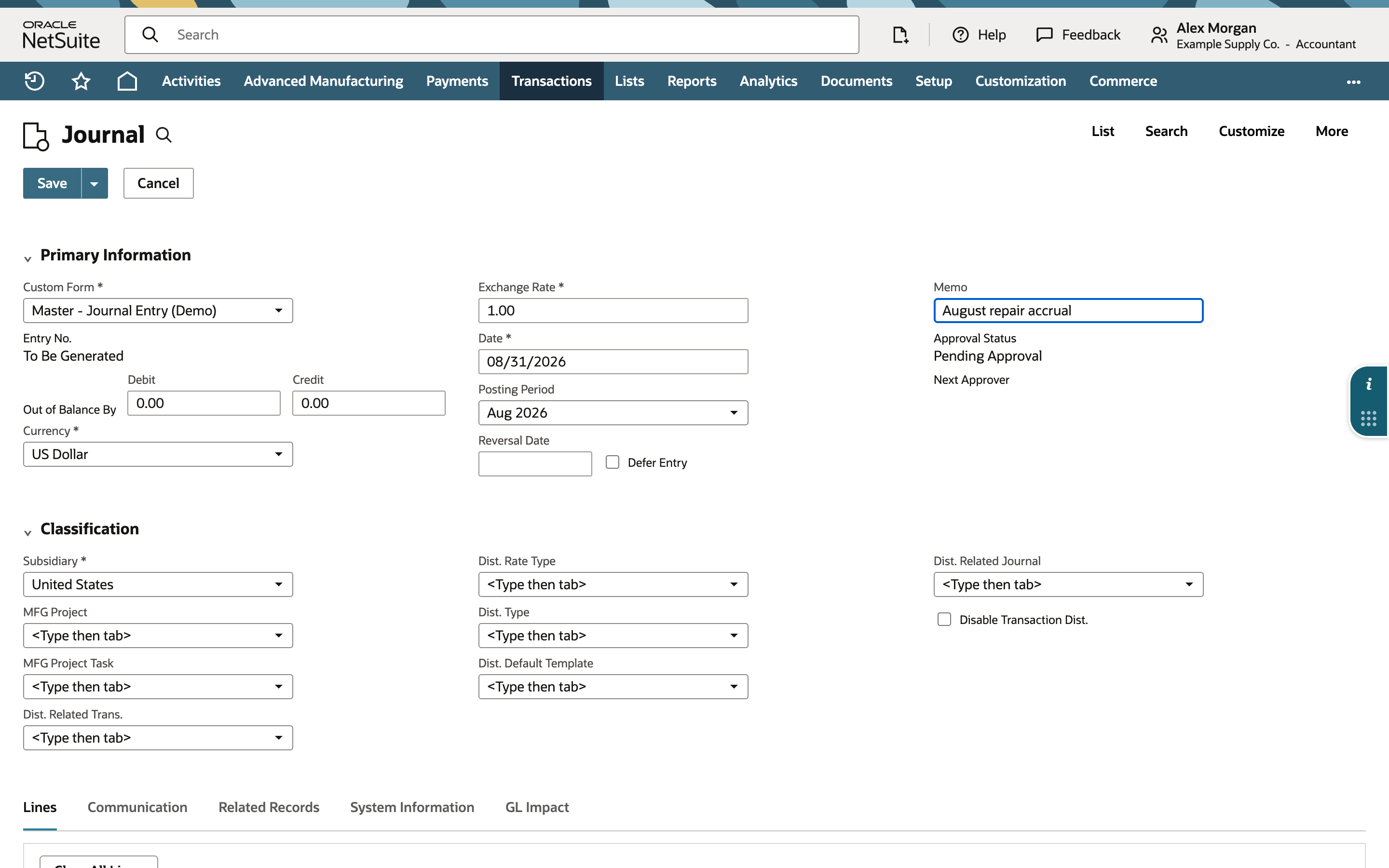
Task: Collapse the Primary Information section
Action: point(27,258)
